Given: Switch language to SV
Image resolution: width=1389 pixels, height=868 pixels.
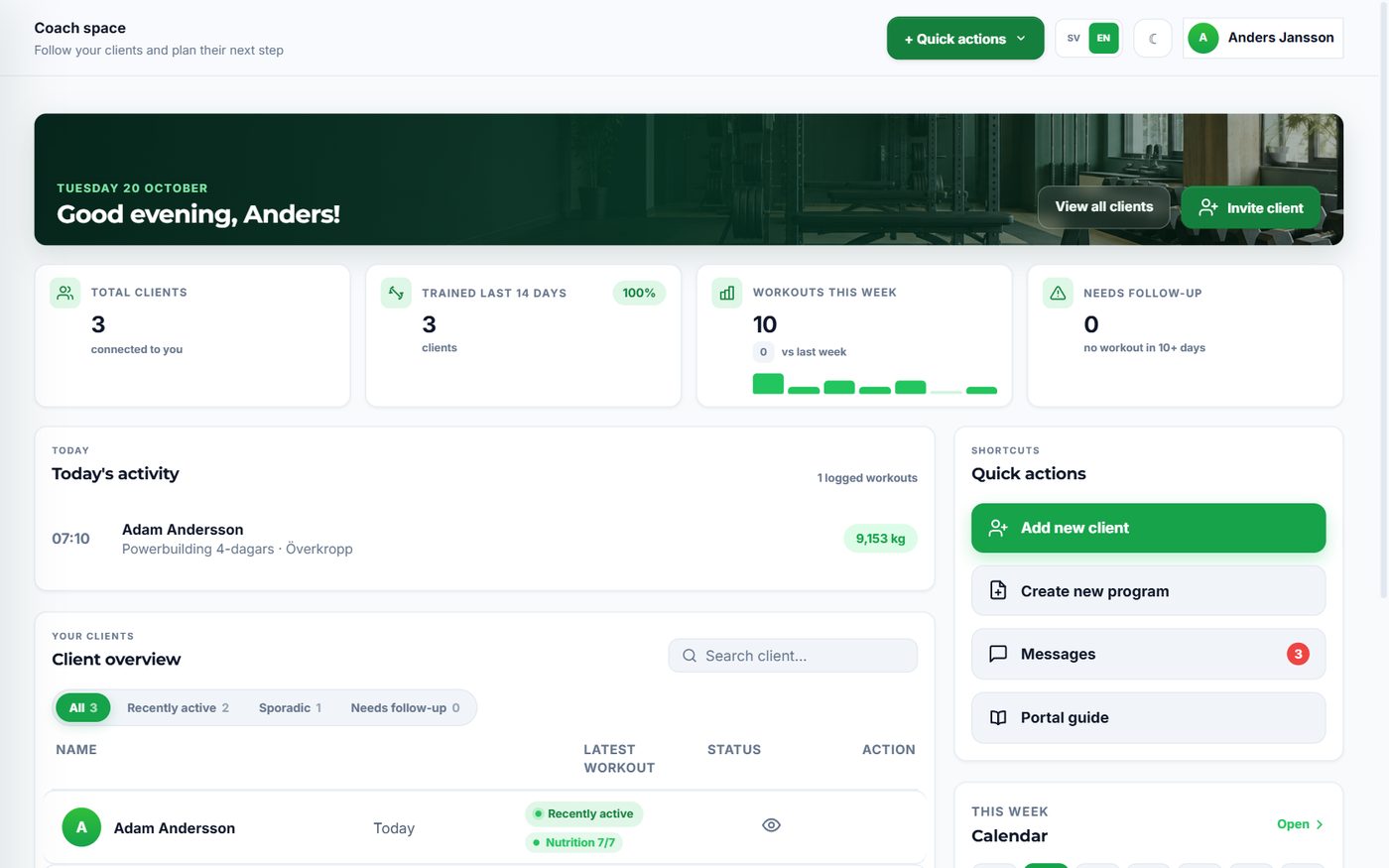Looking at the screenshot, I should 1073,39.
